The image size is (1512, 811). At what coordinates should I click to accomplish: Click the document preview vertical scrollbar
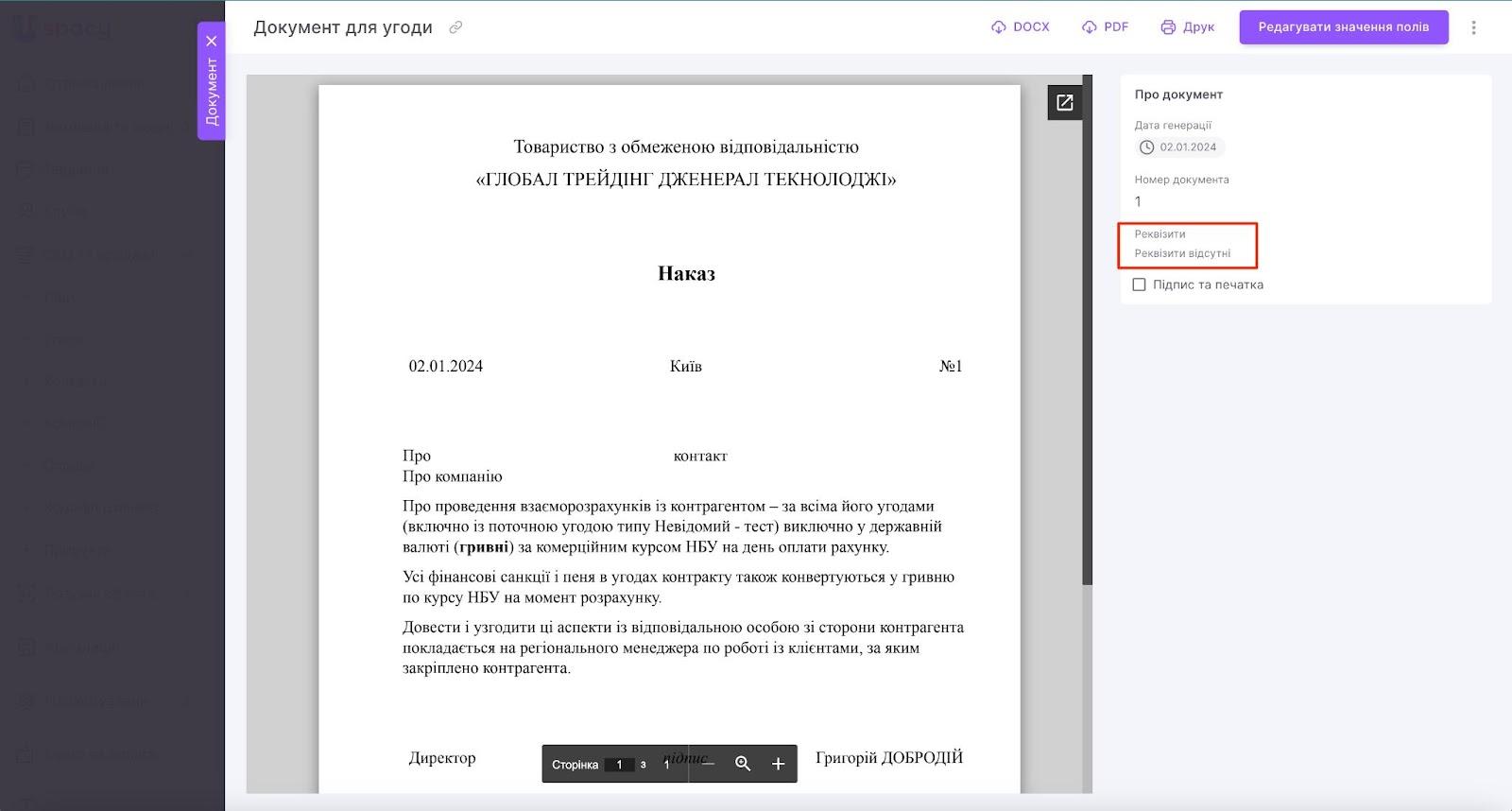pyautogui.click(x=1087, y=331)
